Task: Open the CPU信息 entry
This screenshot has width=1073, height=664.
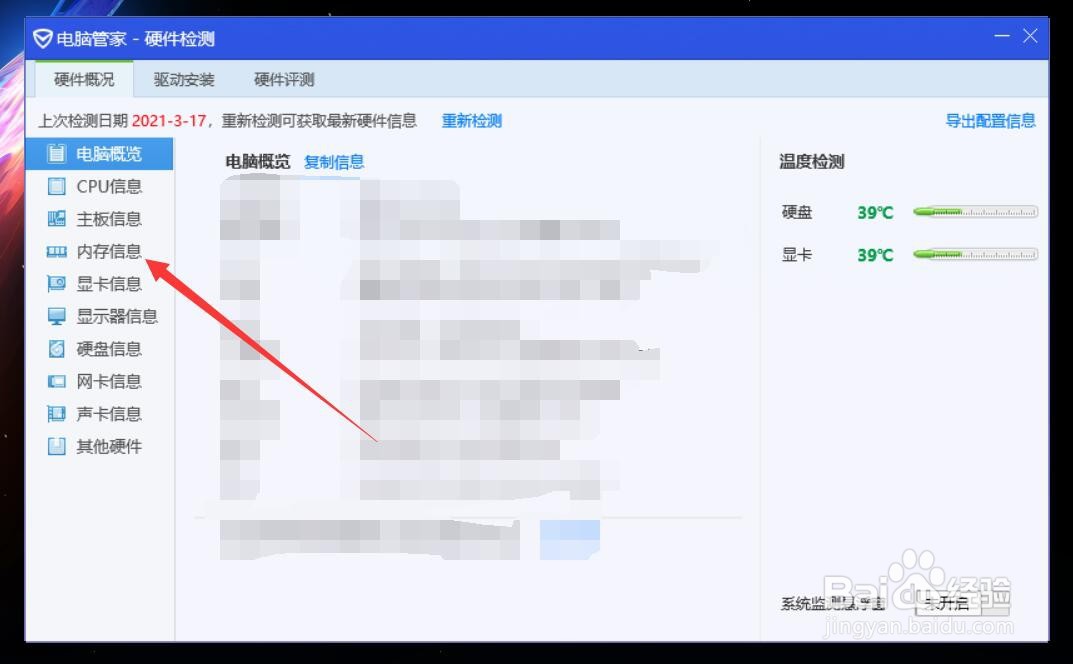Action: click(99, 186)
